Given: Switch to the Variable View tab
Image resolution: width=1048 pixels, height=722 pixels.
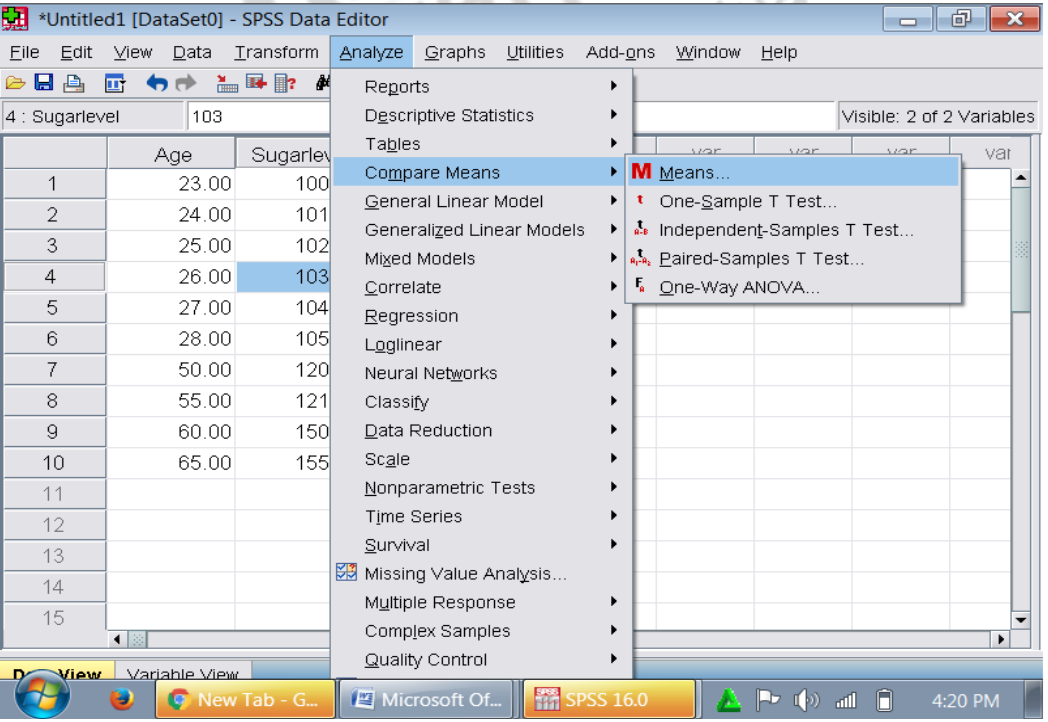Looking at the screenshot, I should tap(184, 673).
